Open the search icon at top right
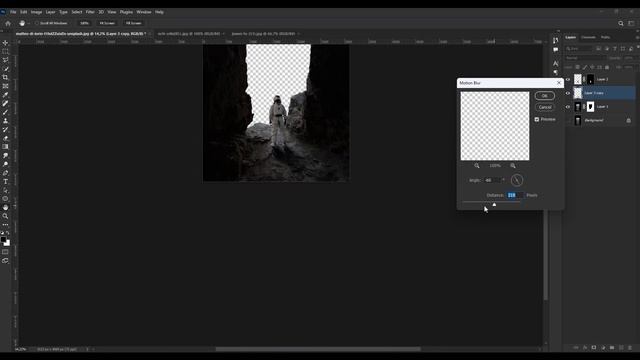Viewport: 640px width, 360px height. (621, 23)
